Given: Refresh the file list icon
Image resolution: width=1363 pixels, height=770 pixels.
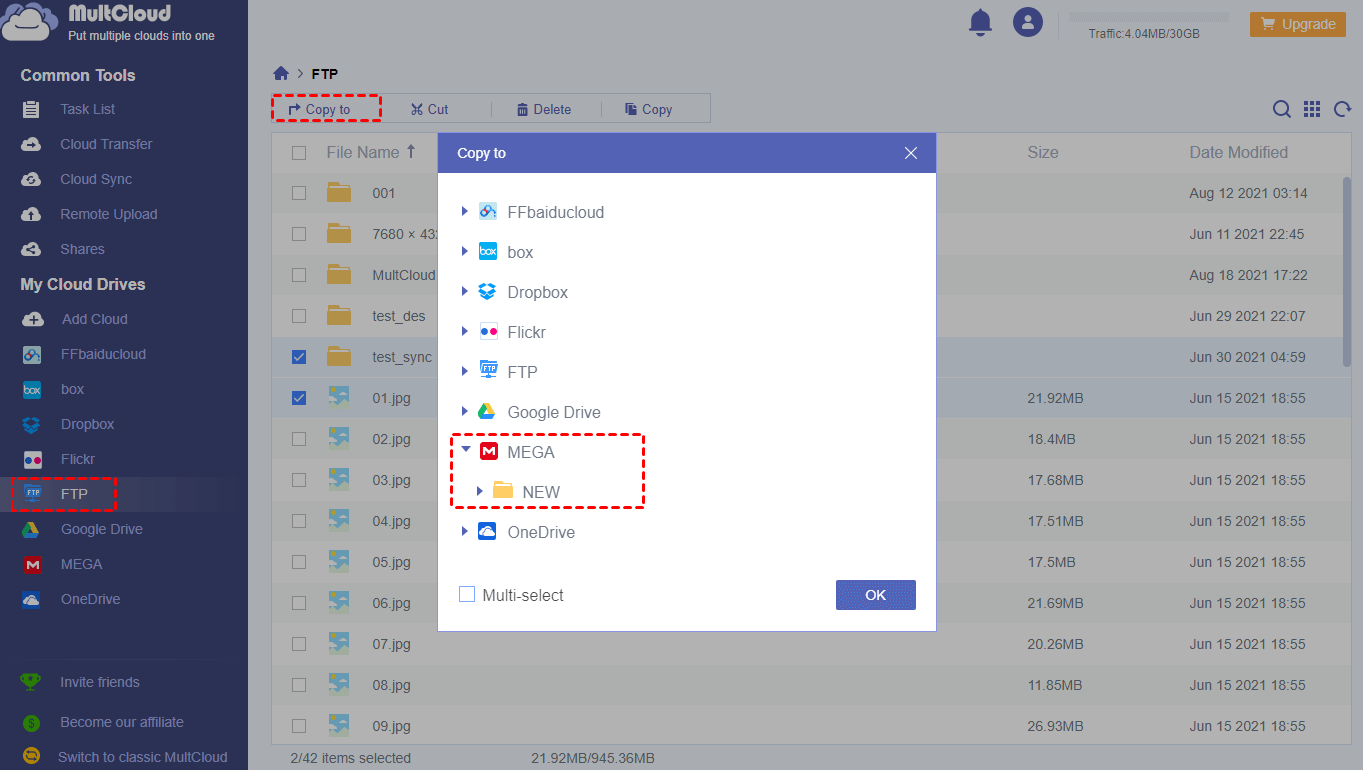Looking at the screenshot, I should pos(1343,109).
